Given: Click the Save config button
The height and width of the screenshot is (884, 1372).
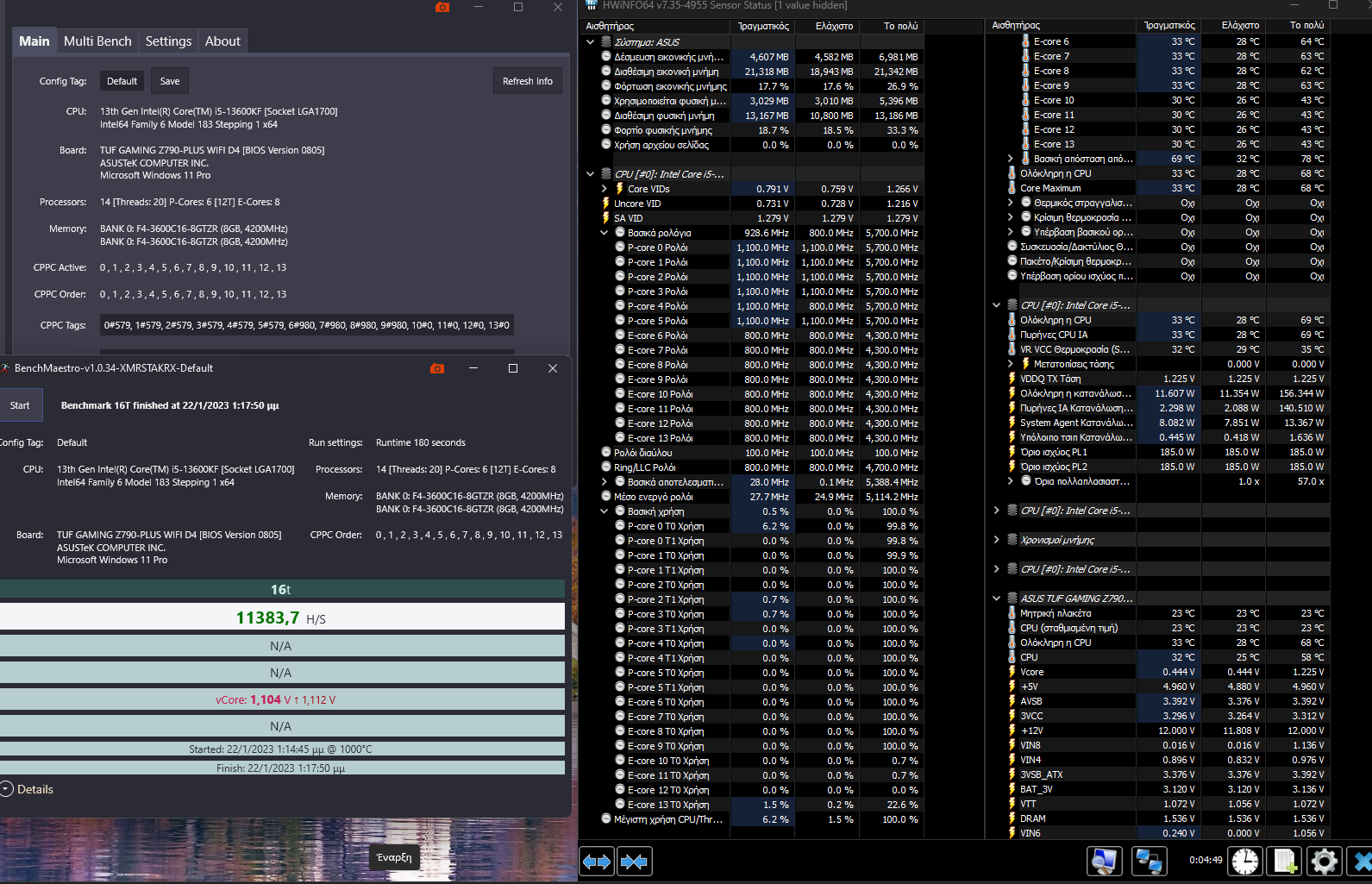Looking at the screenshot, I should 170,81.
